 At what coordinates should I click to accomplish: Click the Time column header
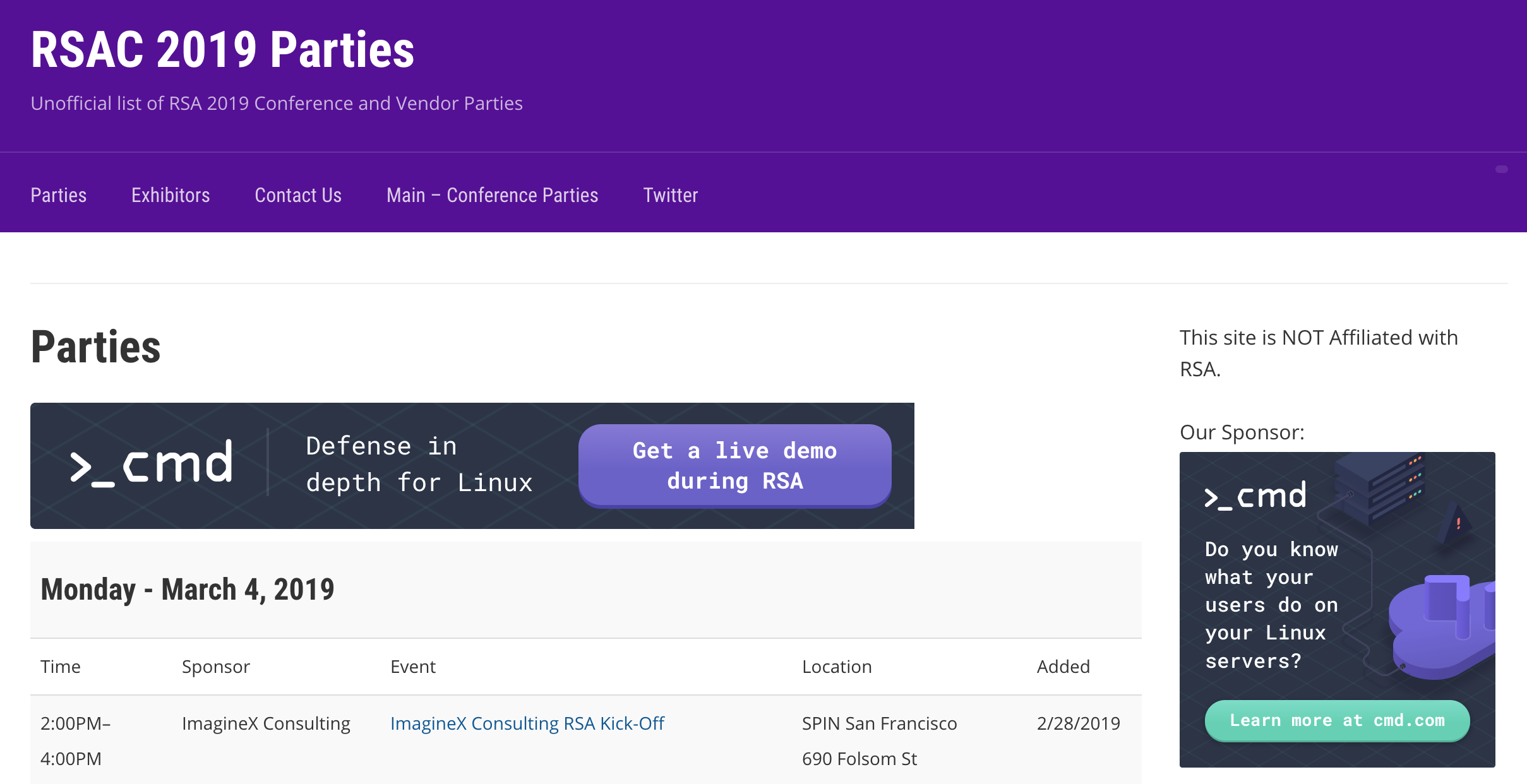coord(61,667)
